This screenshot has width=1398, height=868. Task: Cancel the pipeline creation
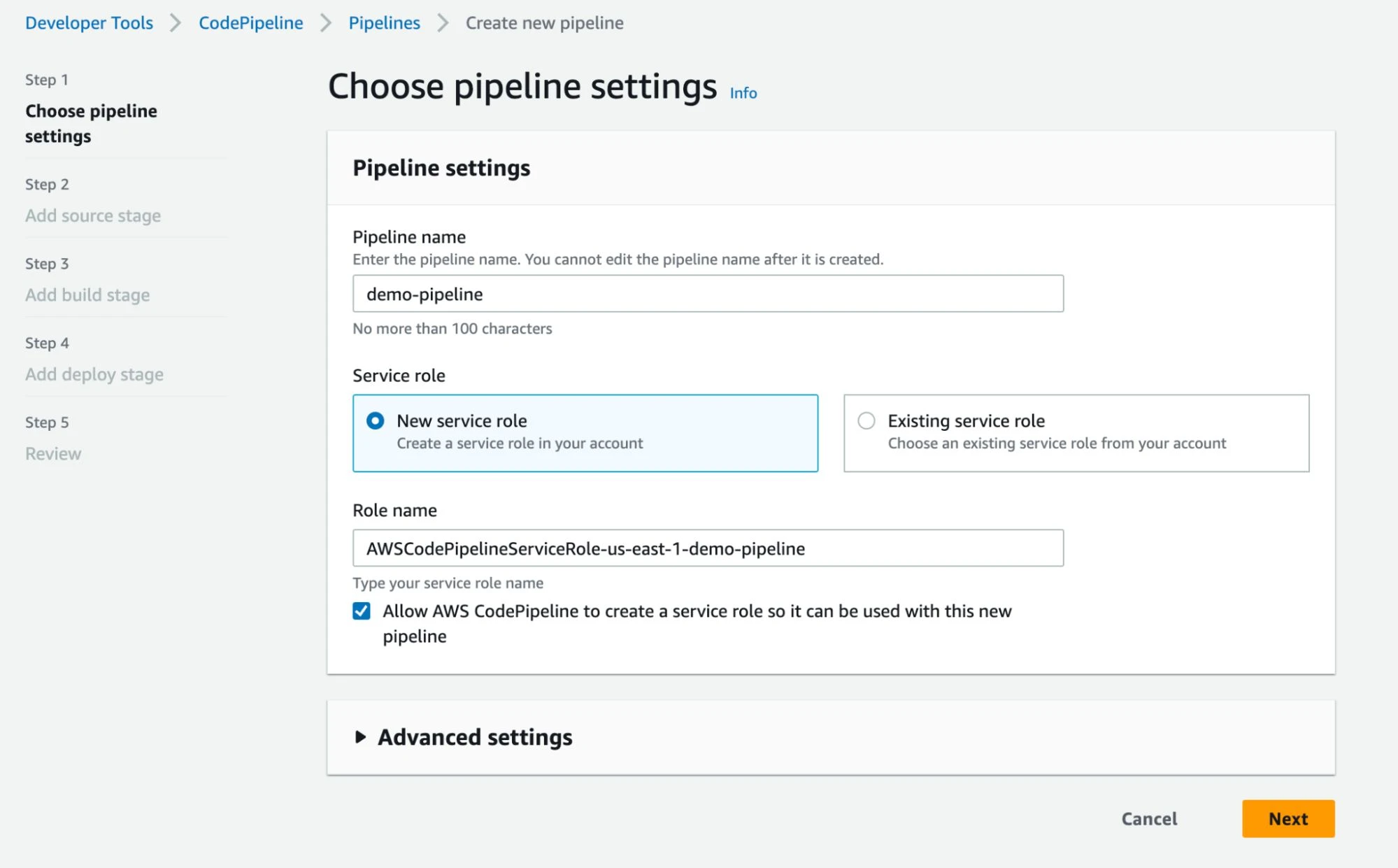coord(1149,818)
